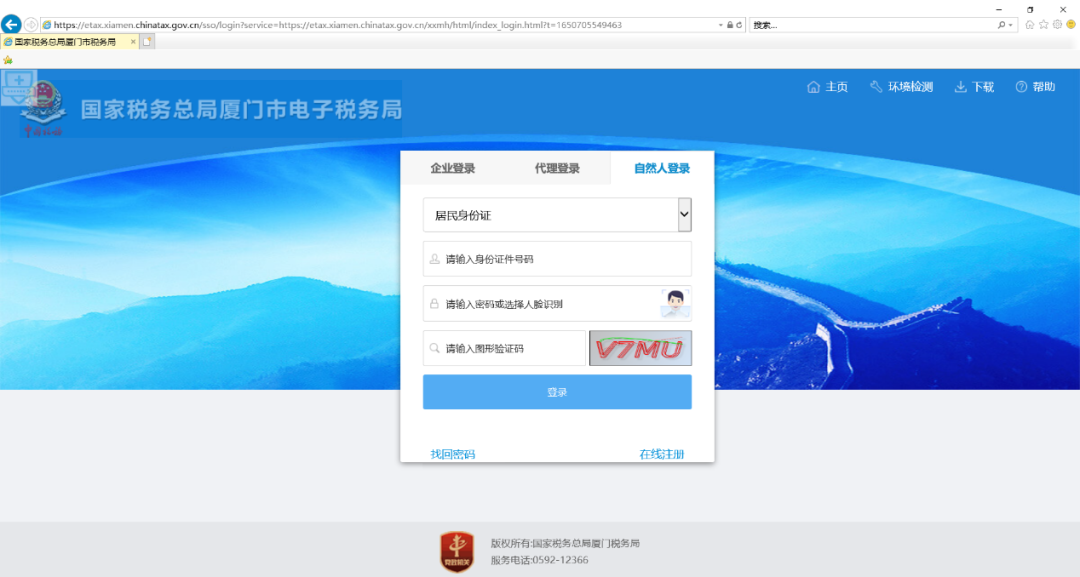Screen dimensions: 1080x577
Task: Switch to the 企业登录 tab
Action: [453, 168]
